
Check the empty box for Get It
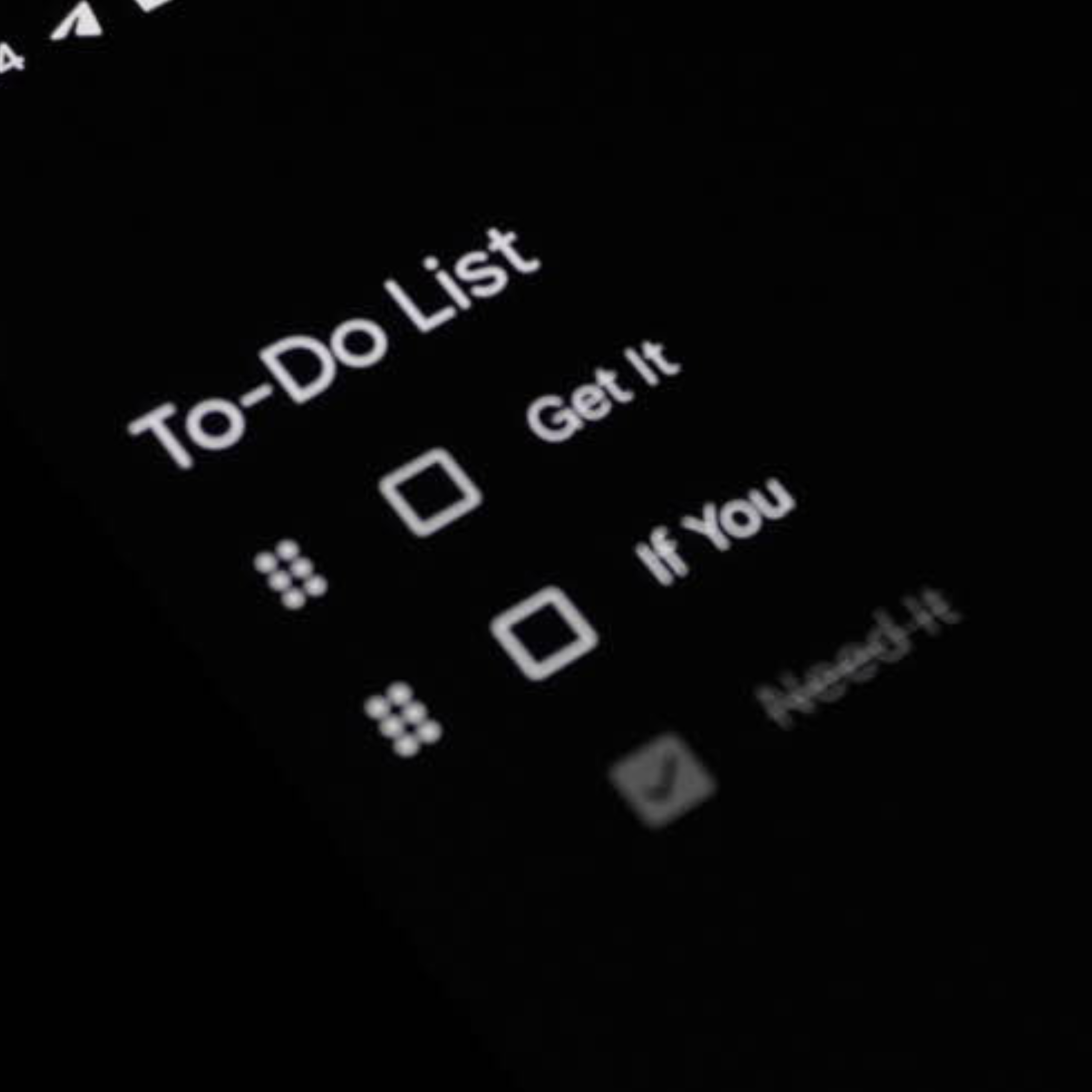431,492
